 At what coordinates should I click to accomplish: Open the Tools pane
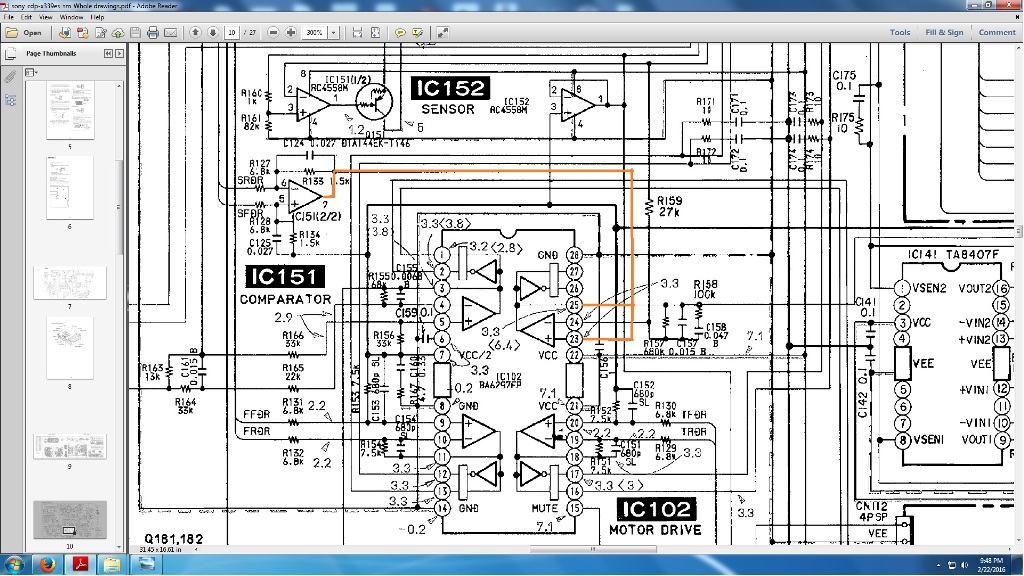click(900, 32)
